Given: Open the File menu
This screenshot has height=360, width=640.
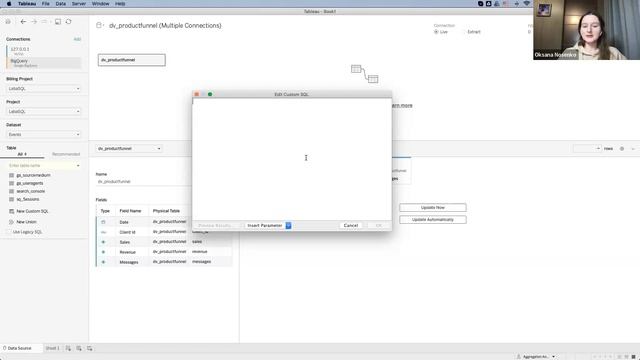Looking at the screenshot, I should pos(46,4).
